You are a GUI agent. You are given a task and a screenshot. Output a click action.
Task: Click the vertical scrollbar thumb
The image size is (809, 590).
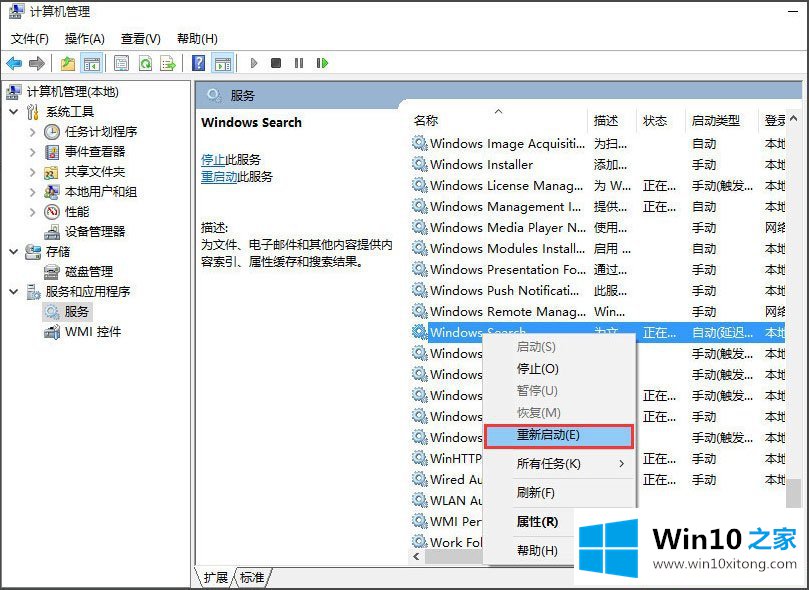click(794, 494)
